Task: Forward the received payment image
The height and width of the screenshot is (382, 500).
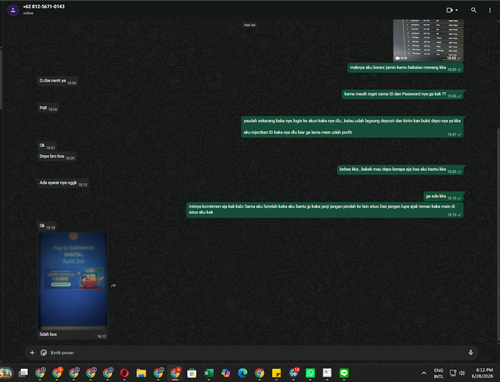Action: [114, 286]
